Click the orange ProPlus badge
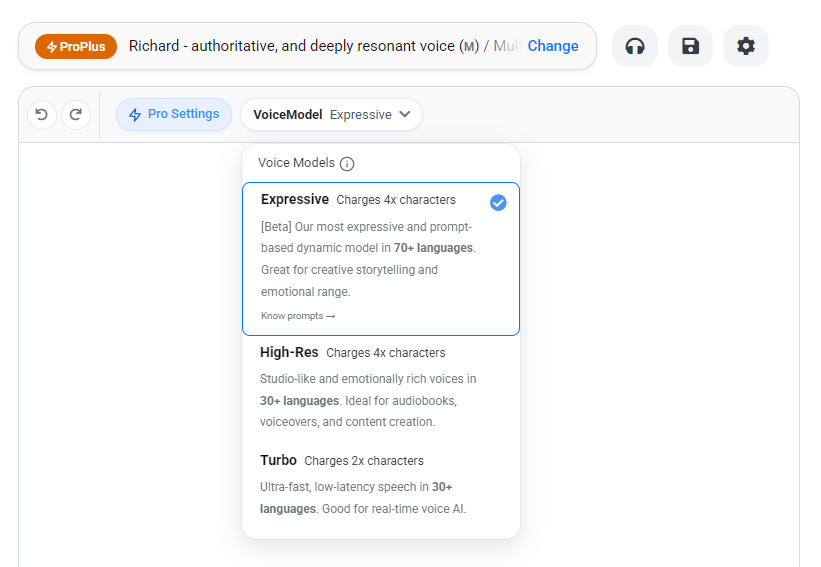Viewport: 821px width, 567px height. click(x=76, y=47)
